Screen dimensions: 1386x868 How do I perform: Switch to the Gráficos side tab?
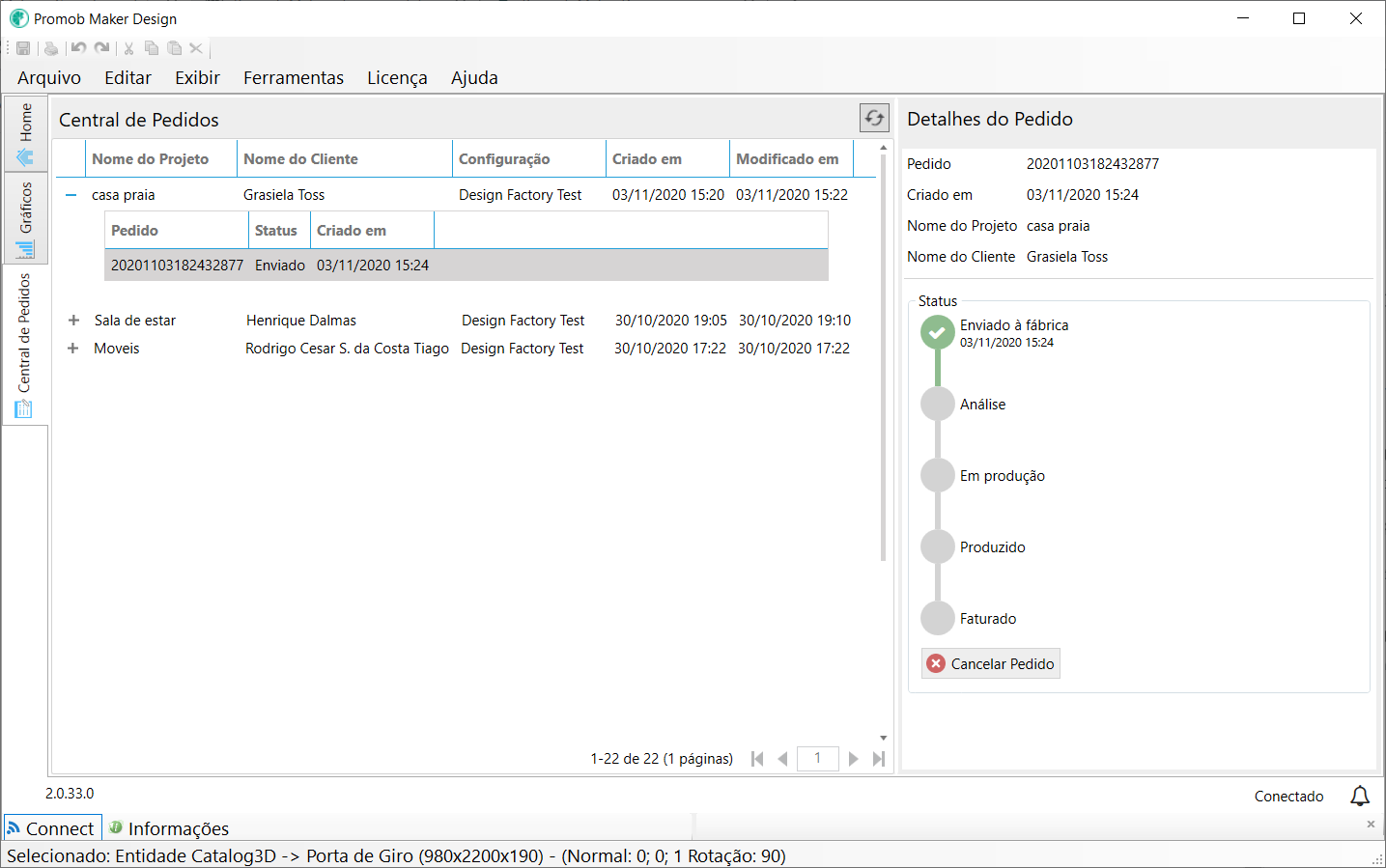click(x=25, y=219)
